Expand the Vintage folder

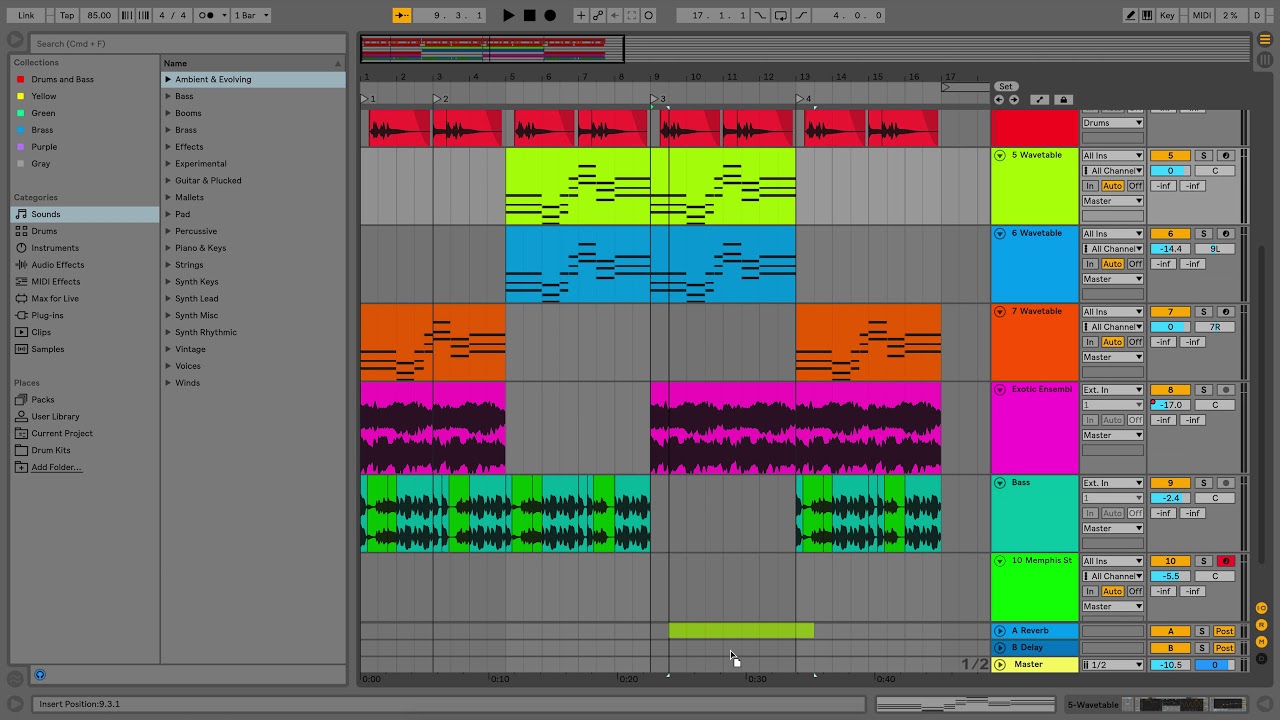click(168, 349)
